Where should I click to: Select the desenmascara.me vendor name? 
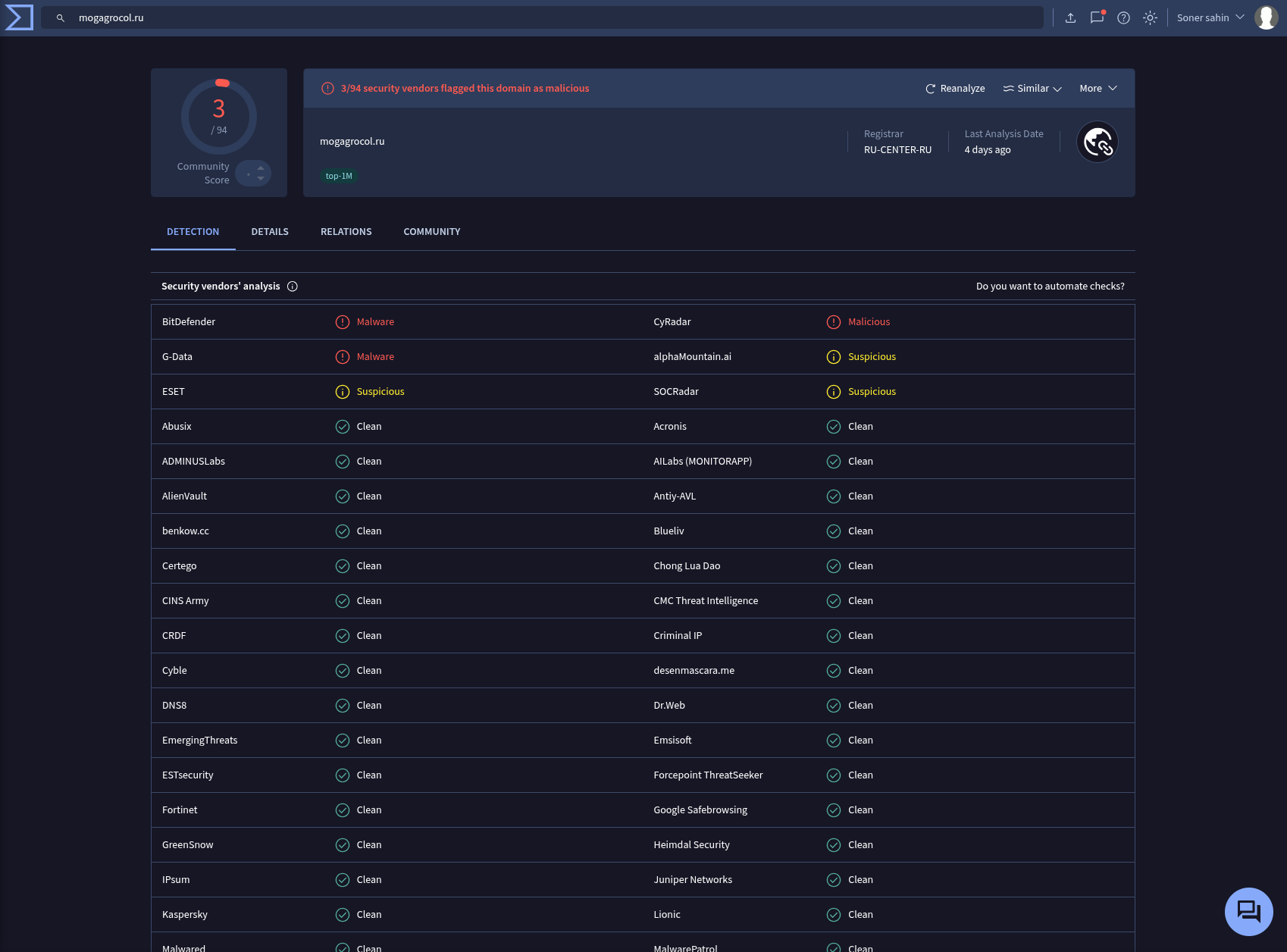[x=694, y=671]
